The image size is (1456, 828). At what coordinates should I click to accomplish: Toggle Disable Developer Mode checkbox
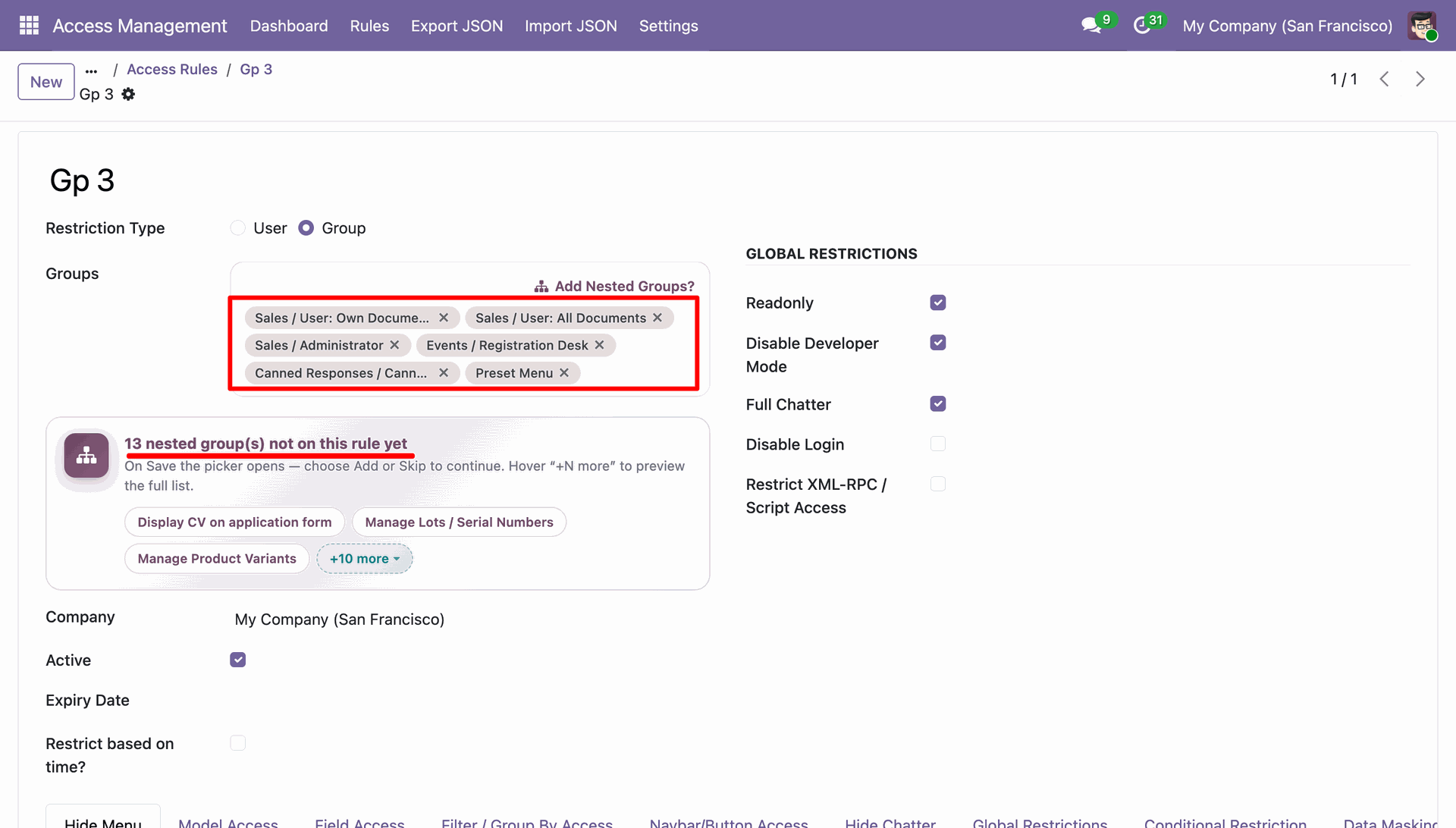[938, 343]
